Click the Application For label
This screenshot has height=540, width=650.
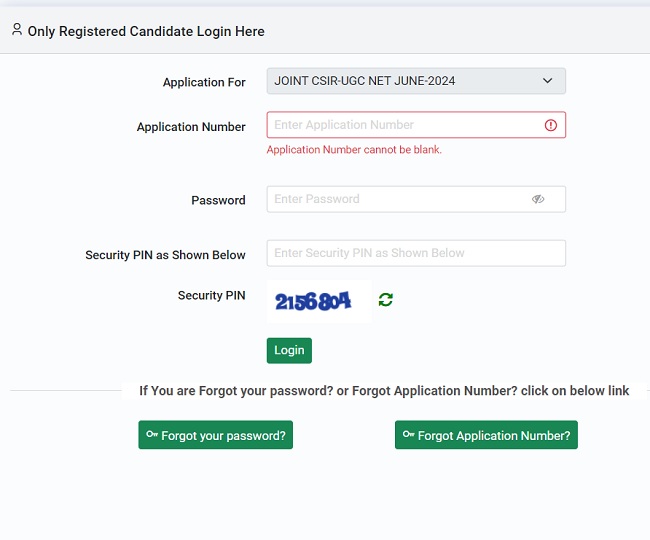click(x=204, y=82)
